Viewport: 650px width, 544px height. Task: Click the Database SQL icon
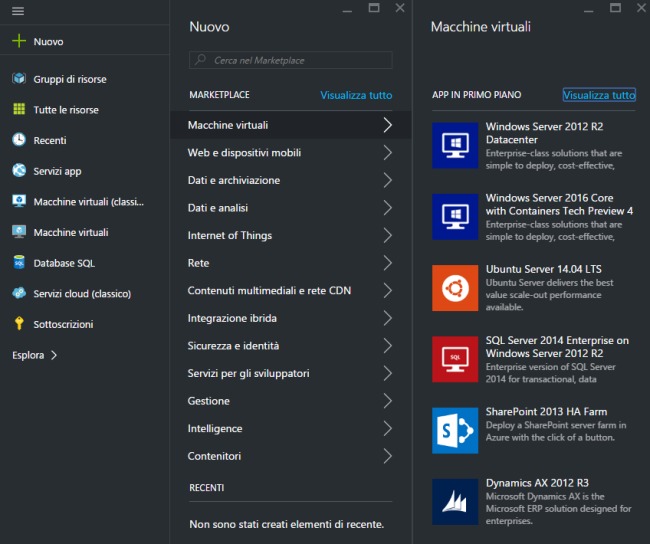[x=19, y=262]
